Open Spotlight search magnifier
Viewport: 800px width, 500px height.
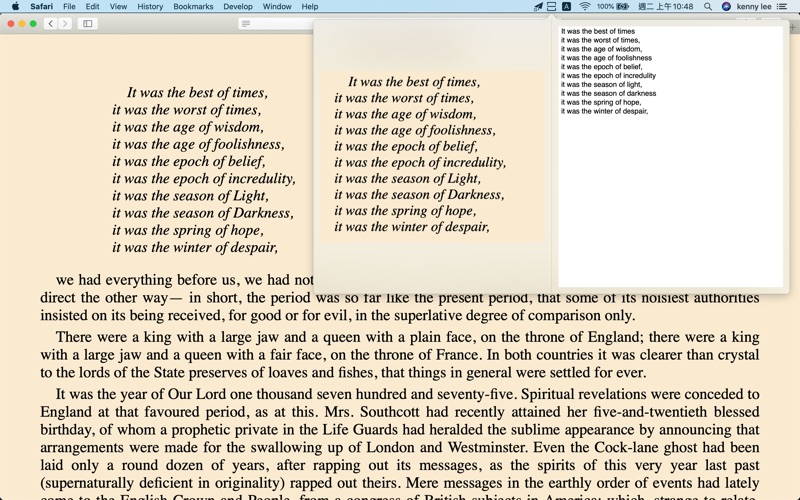point(708,7)
